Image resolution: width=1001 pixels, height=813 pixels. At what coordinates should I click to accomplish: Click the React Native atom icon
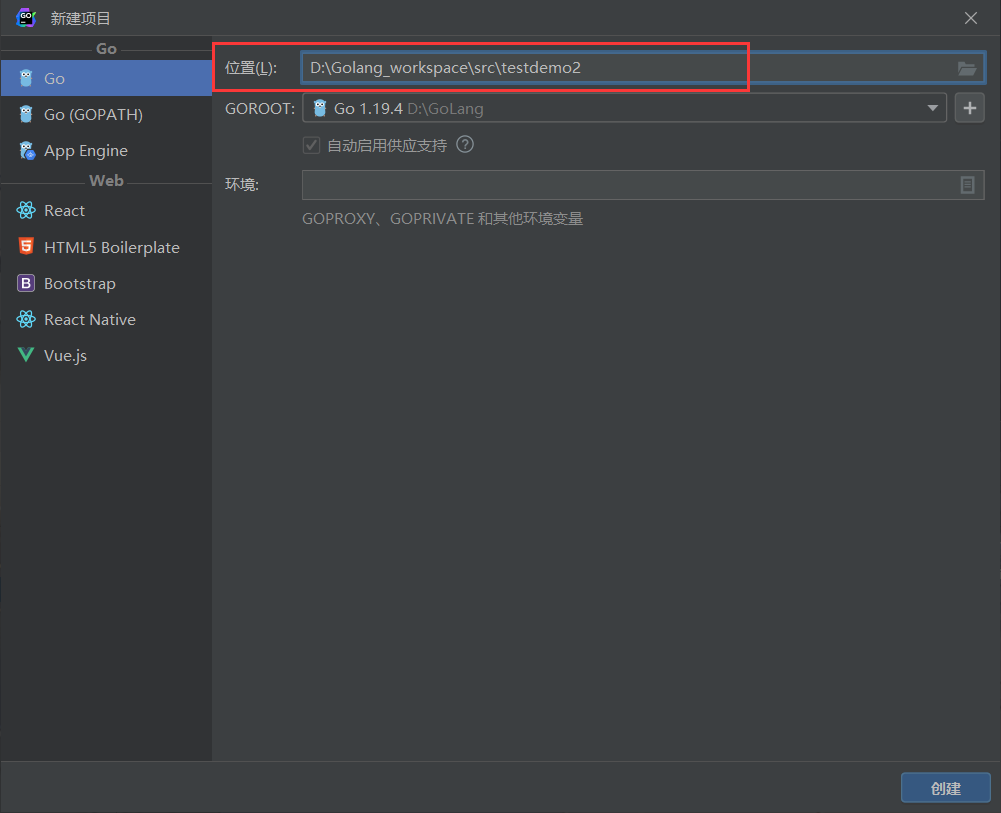pyautogui.click(x=26, y=320)
